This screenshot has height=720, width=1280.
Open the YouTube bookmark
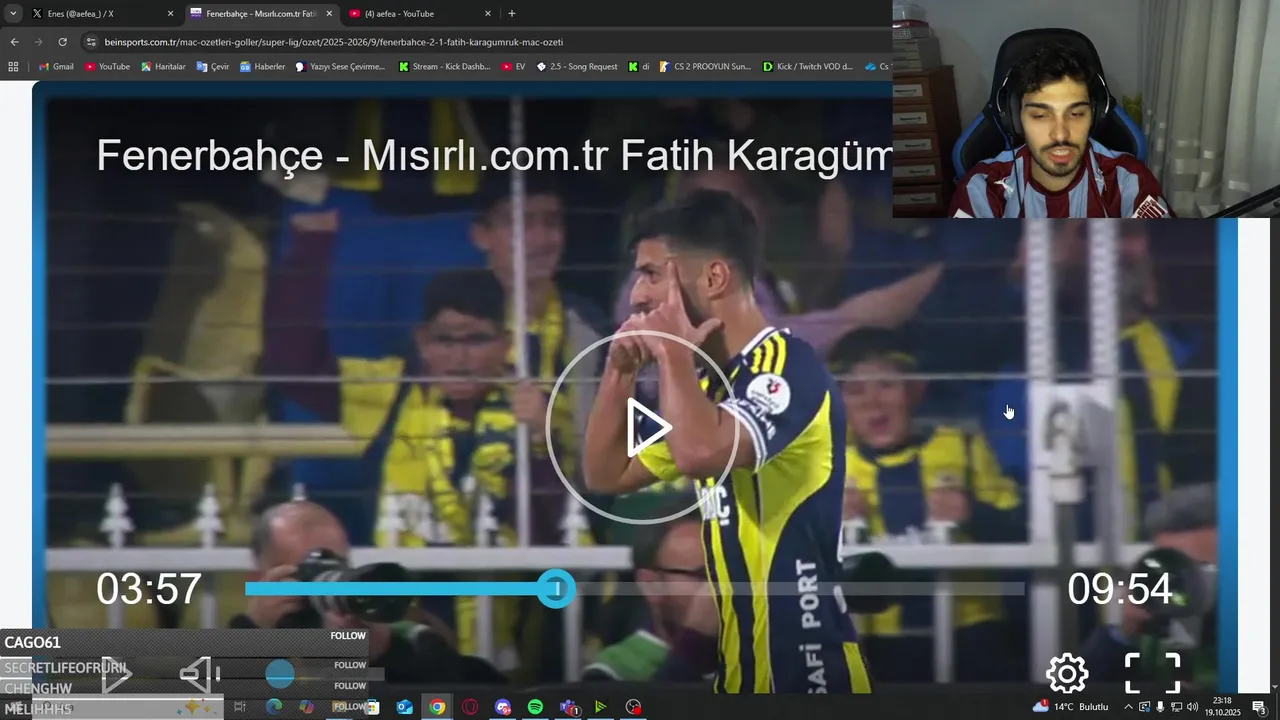[107, 67]
